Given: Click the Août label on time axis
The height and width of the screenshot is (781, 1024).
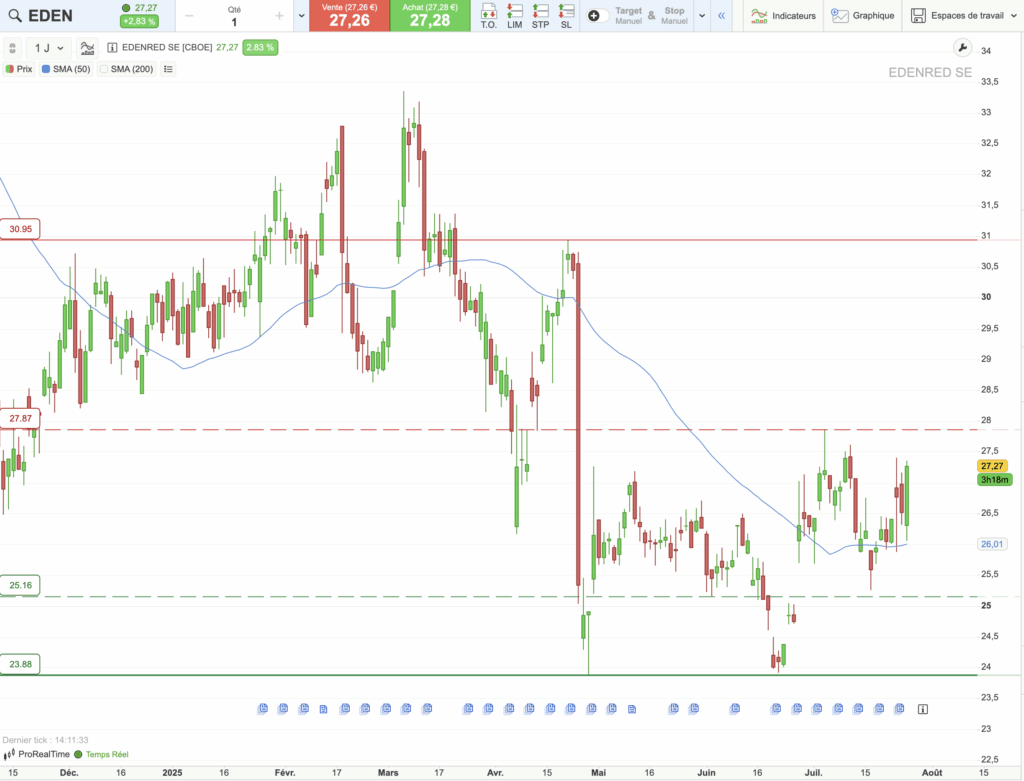Looking at the screenshot, I should pyautogui.click(x=932, y=773).
